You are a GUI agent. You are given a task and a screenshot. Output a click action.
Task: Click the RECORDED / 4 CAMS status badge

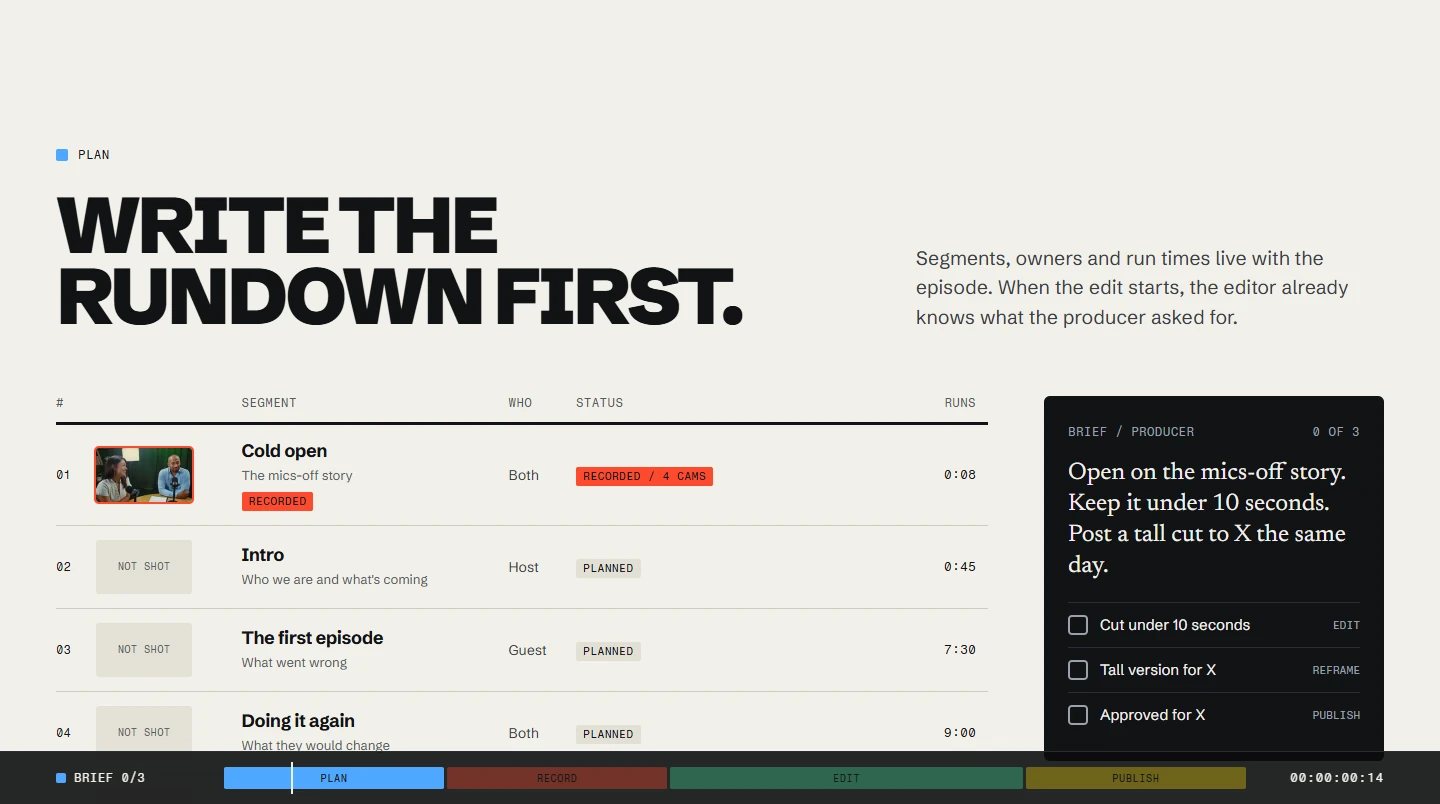(x=644, y=476)
